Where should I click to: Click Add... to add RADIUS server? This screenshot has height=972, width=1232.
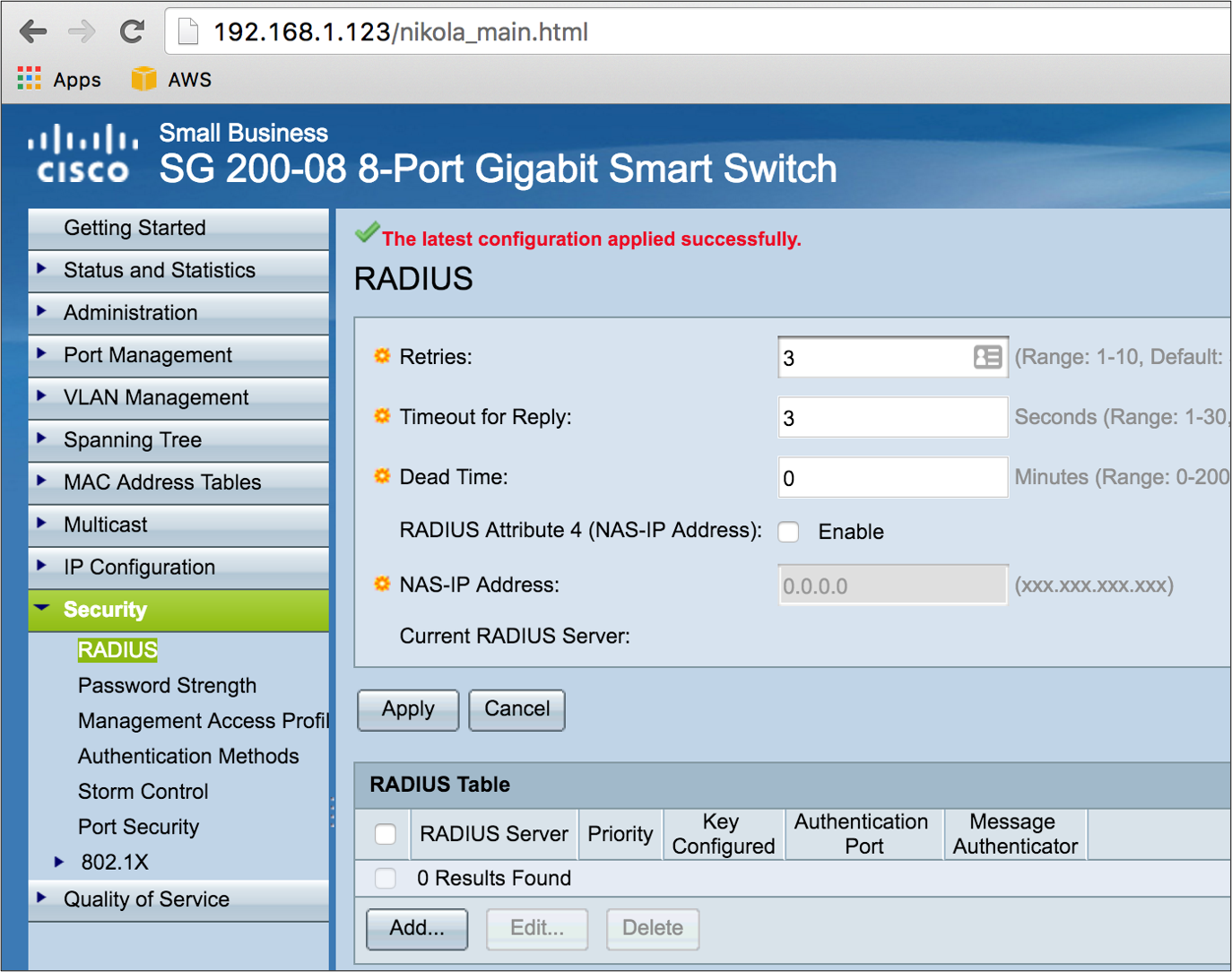click(417, 929)
